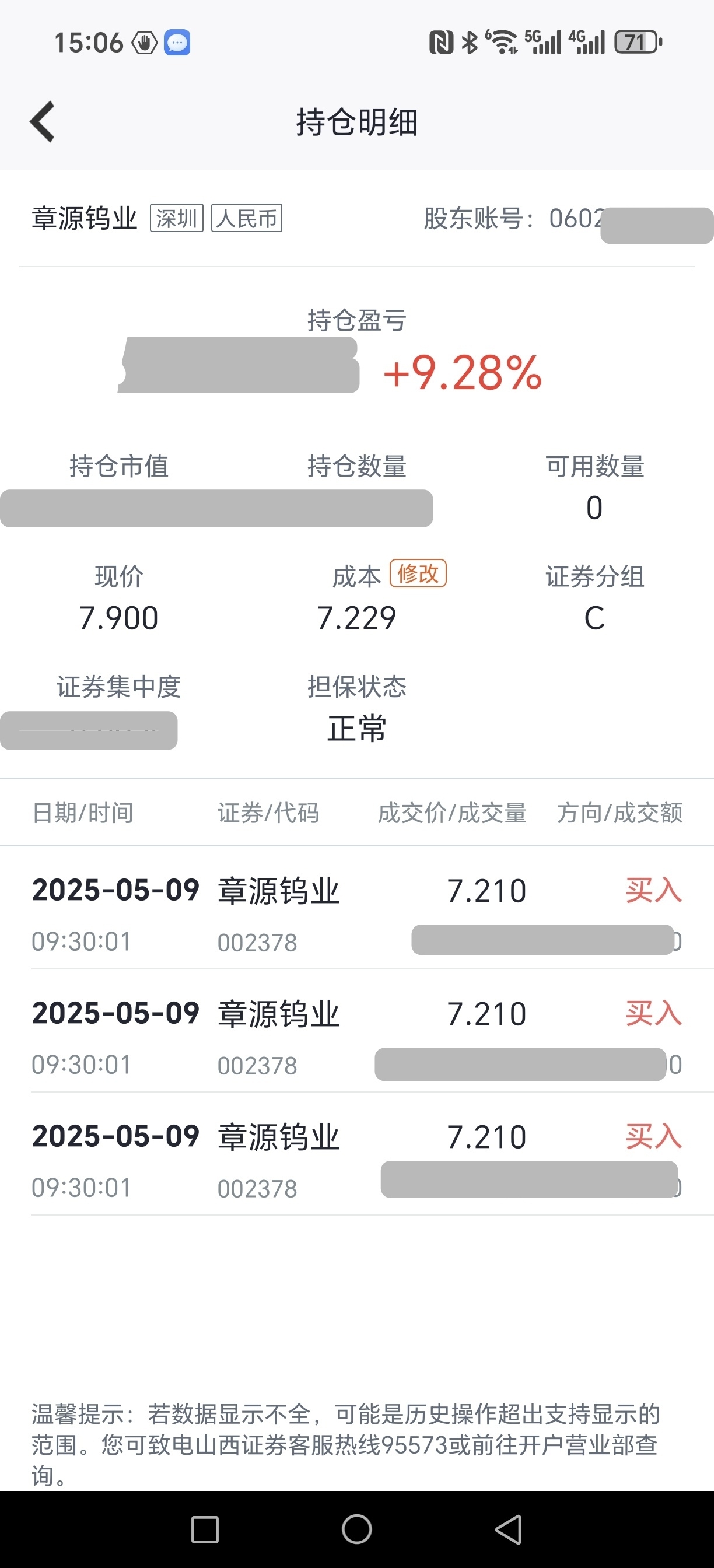Tap the 方向/成交额 column header
Image resolution: width=714 pixels, height=1568 pixels.
coord(619,813)
